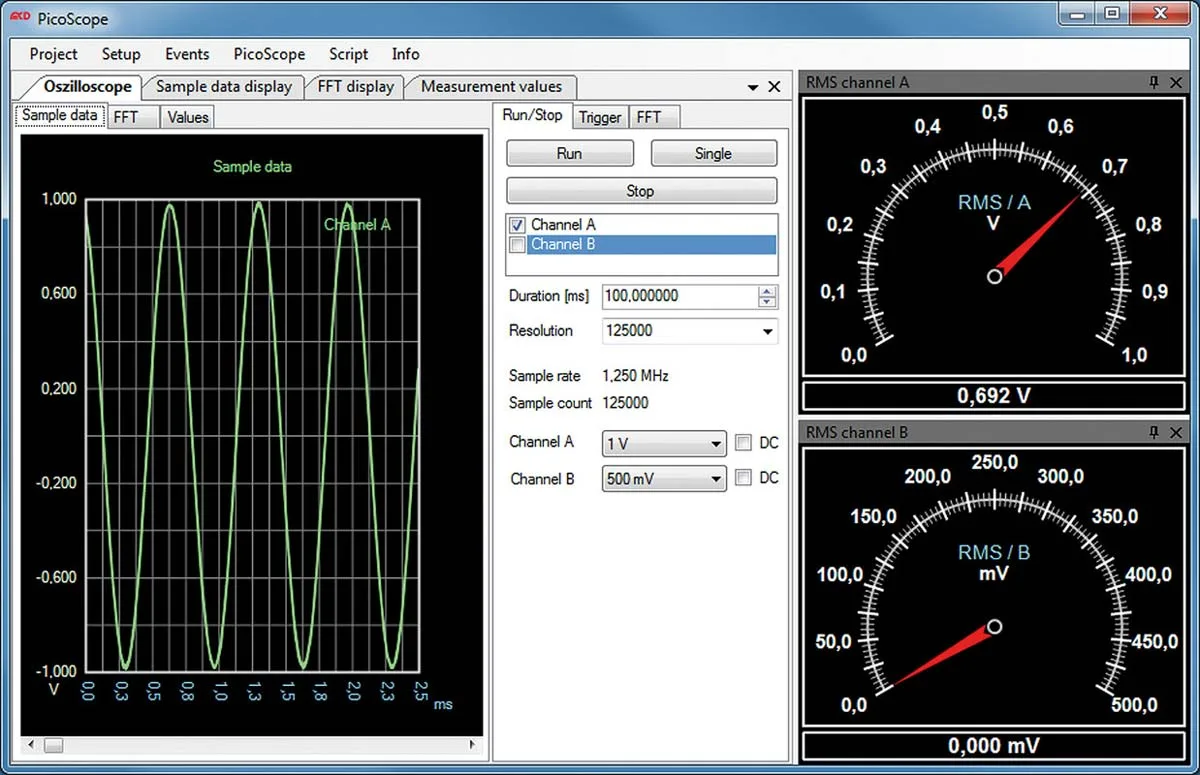Open the Channel A voltage range dropdown
Screen dimensions: 1200x775
coord(715,443)
